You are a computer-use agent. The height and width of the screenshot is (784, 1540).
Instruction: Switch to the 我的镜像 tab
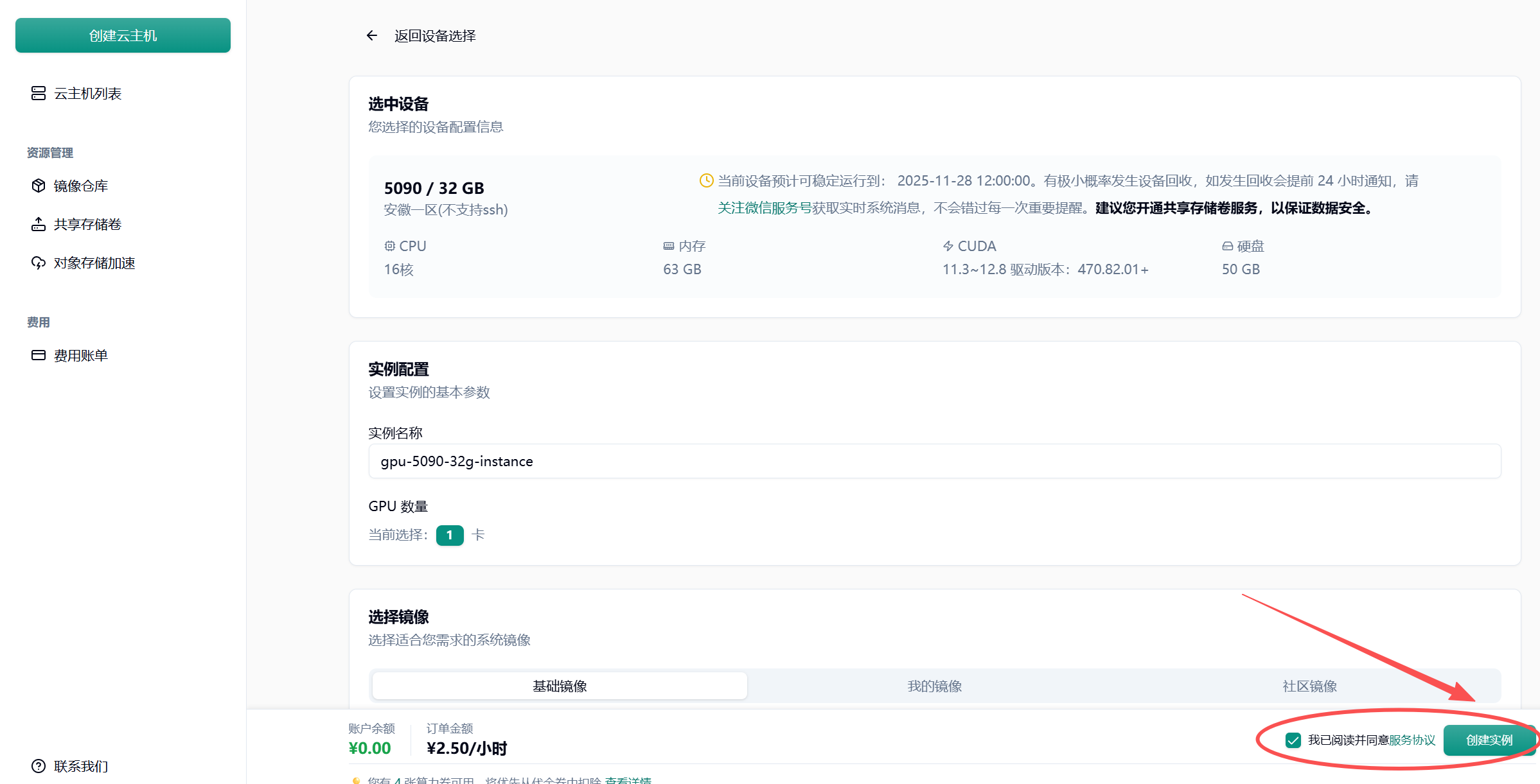934,686
